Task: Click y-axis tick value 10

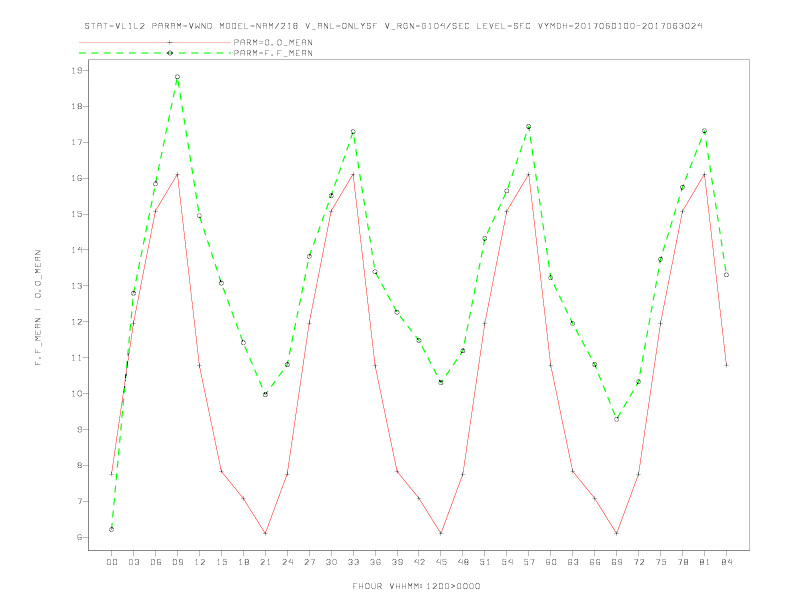Action: coord(76,394)
